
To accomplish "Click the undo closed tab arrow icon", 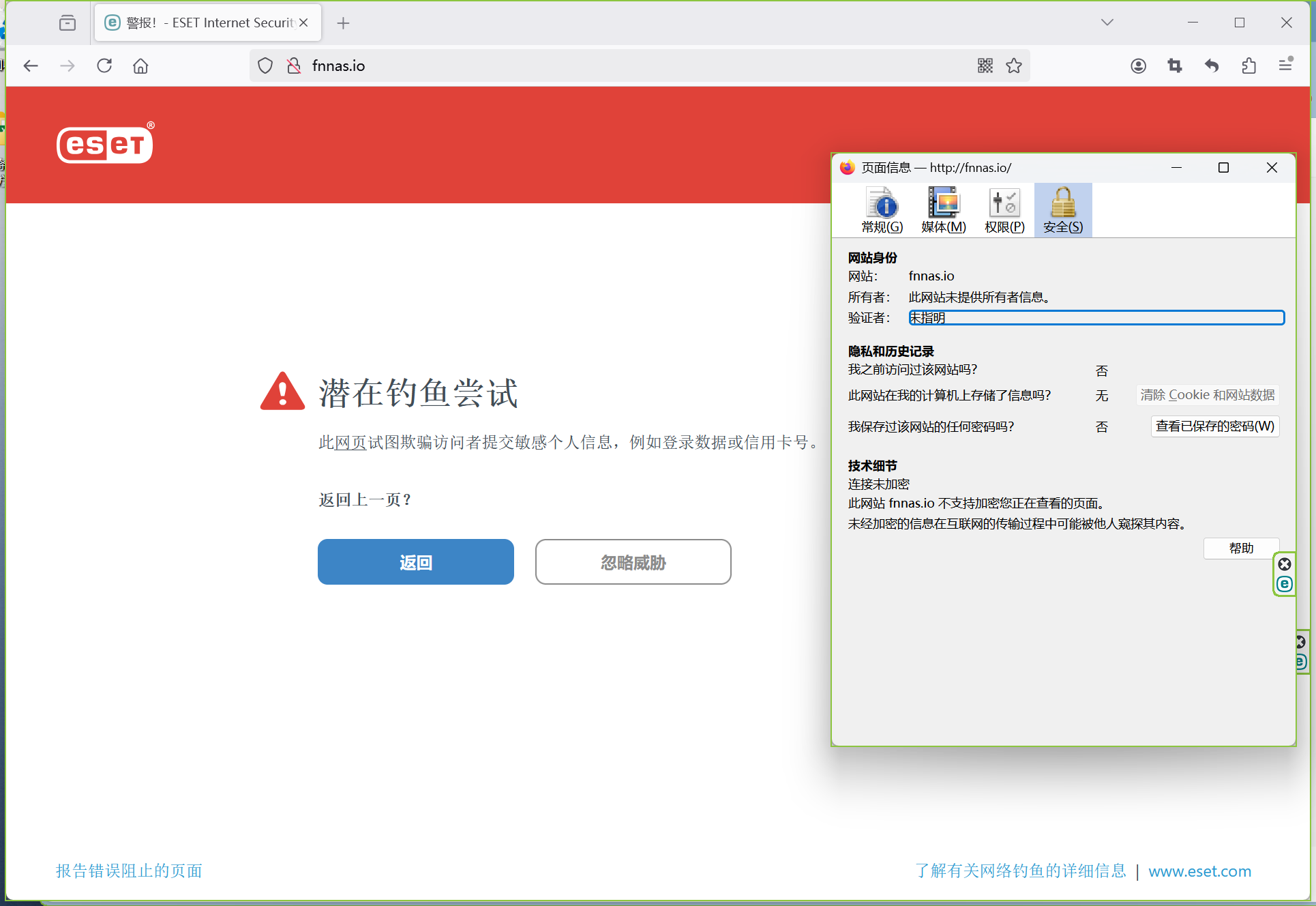I will point(1212,65).
